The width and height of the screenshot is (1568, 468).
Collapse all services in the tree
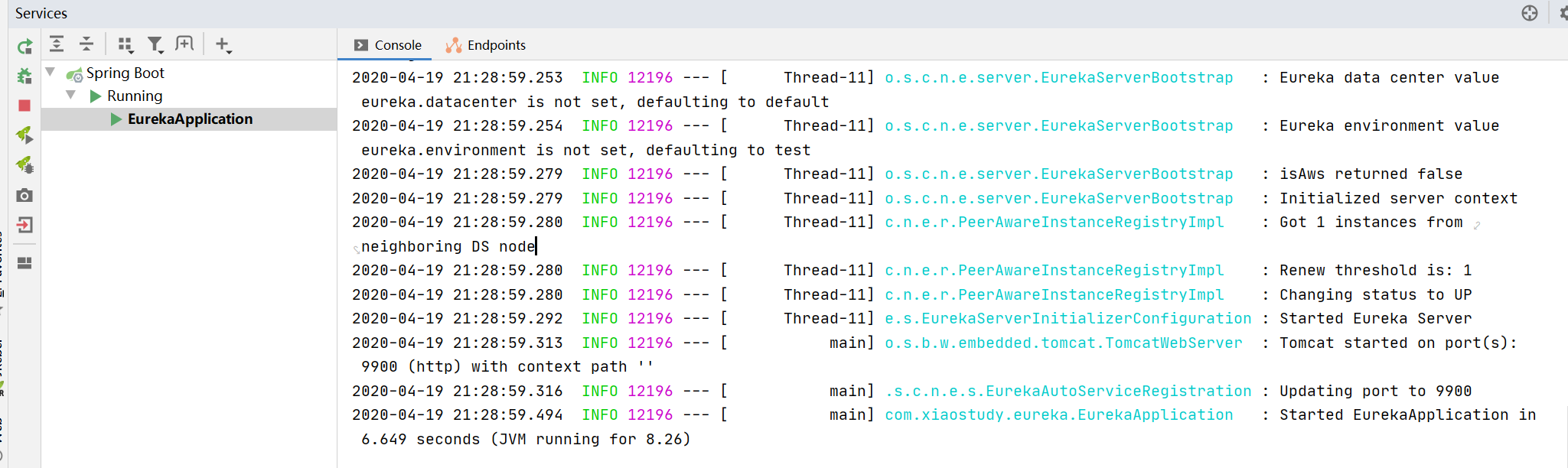tap(86, 44)
